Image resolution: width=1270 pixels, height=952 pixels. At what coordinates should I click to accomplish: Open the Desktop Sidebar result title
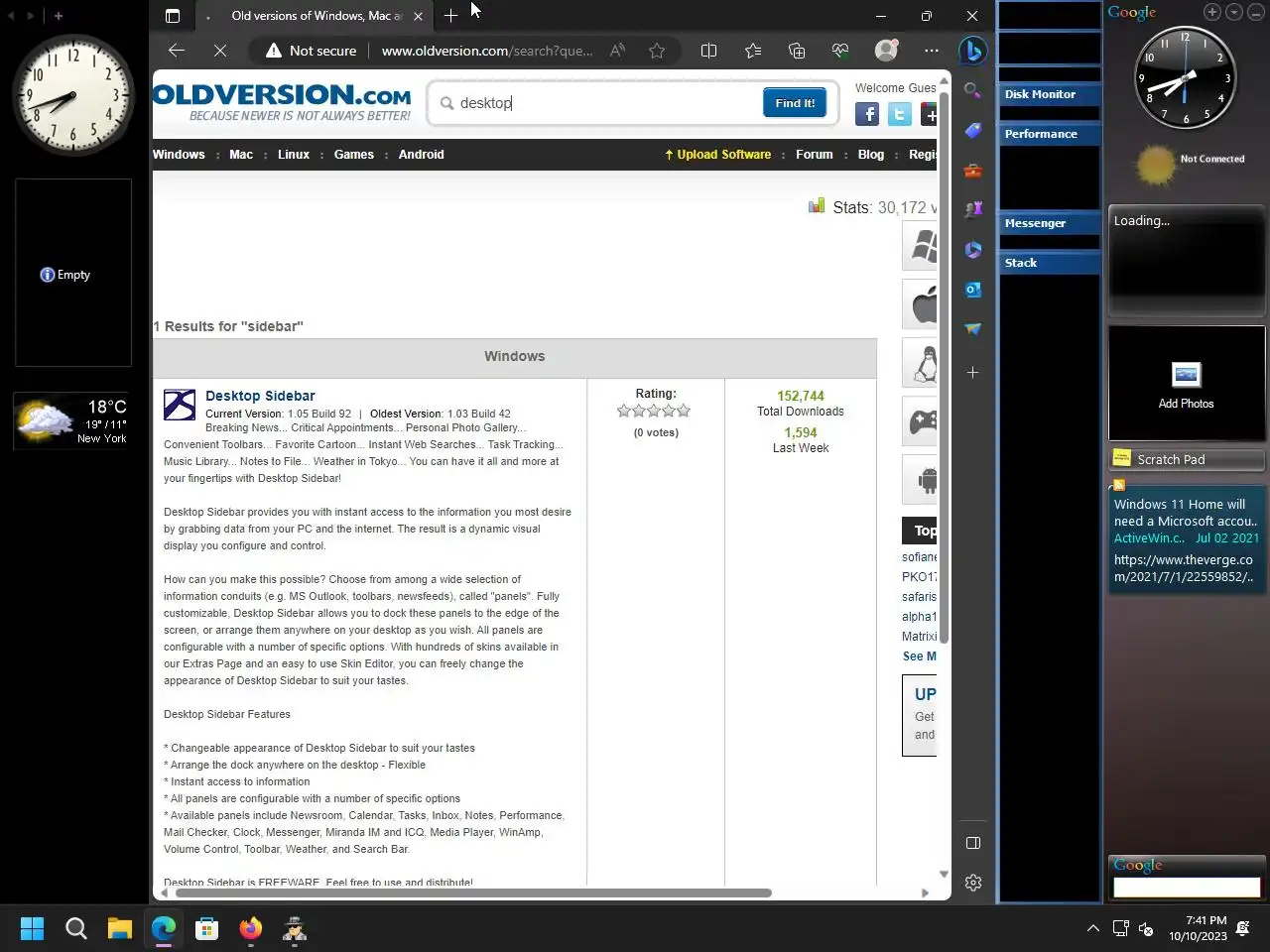[x=260, y=396]
